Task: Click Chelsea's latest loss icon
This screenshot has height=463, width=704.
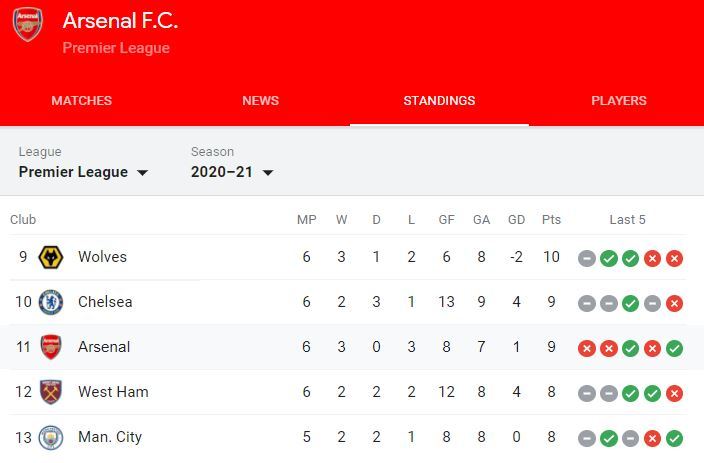Action: [674, 304]
